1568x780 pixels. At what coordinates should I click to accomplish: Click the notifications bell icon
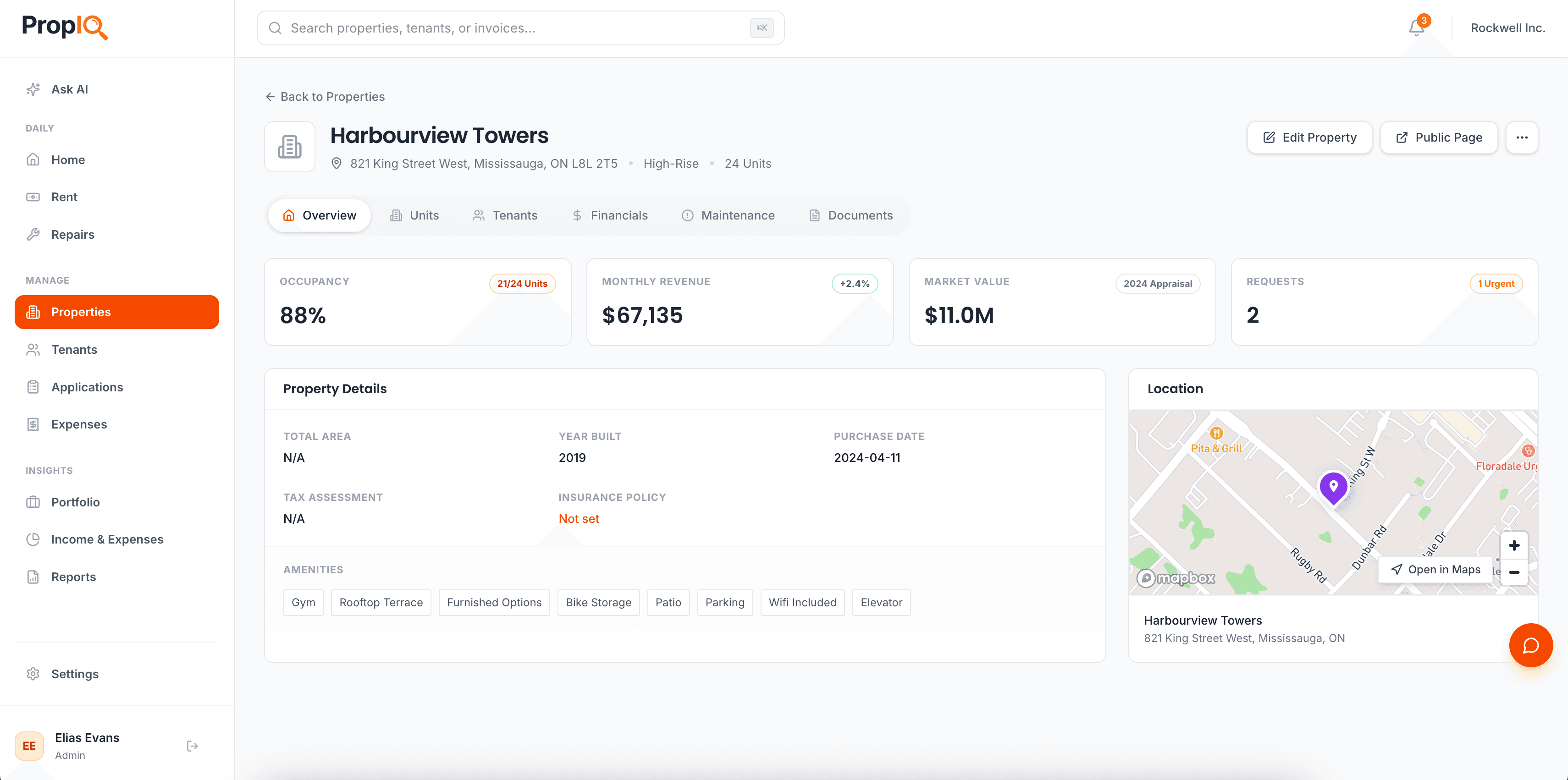tap(1416, 28)
